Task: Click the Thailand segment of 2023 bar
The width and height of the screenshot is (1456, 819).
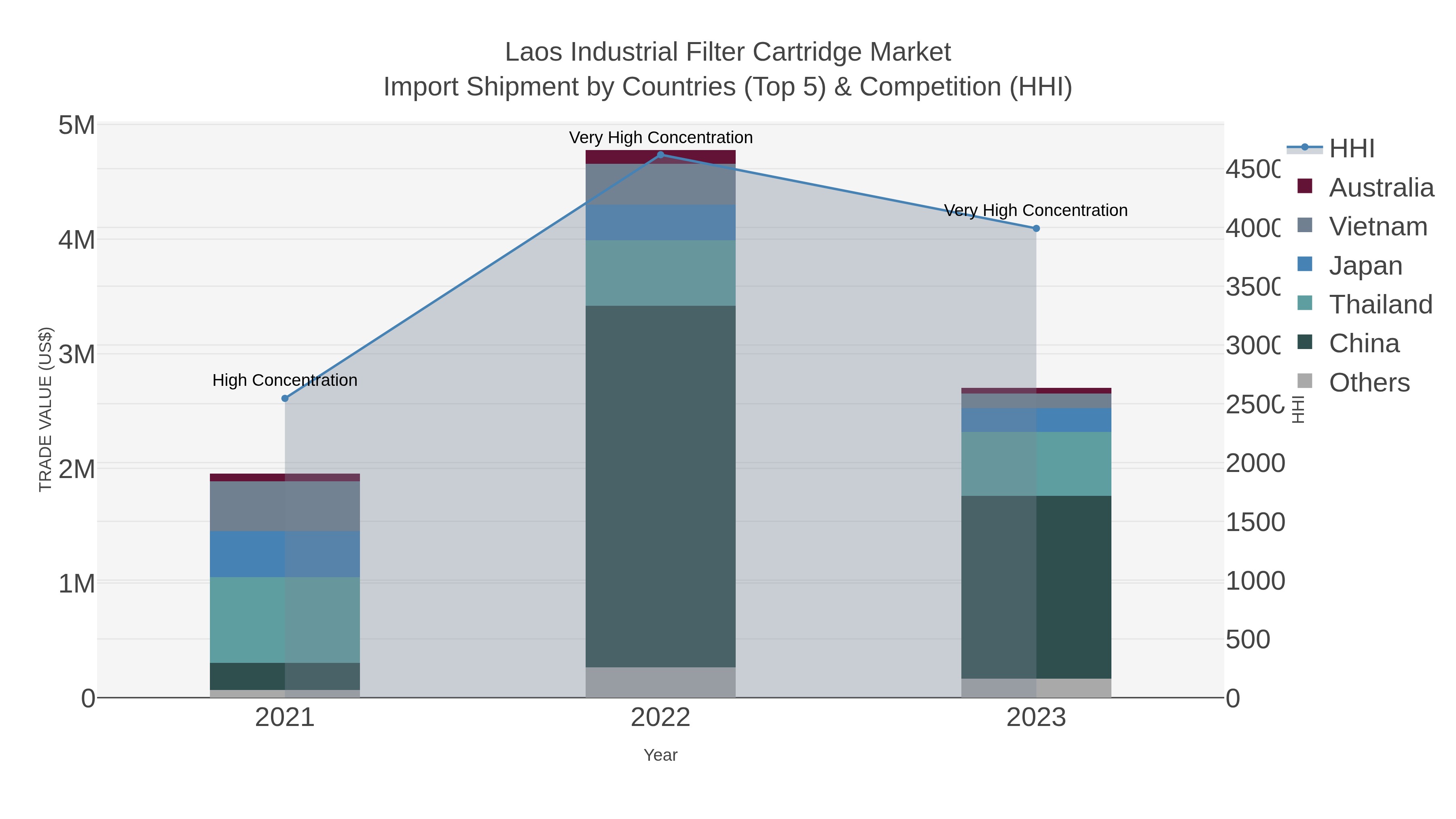Action: click(x=1036, y=464)
